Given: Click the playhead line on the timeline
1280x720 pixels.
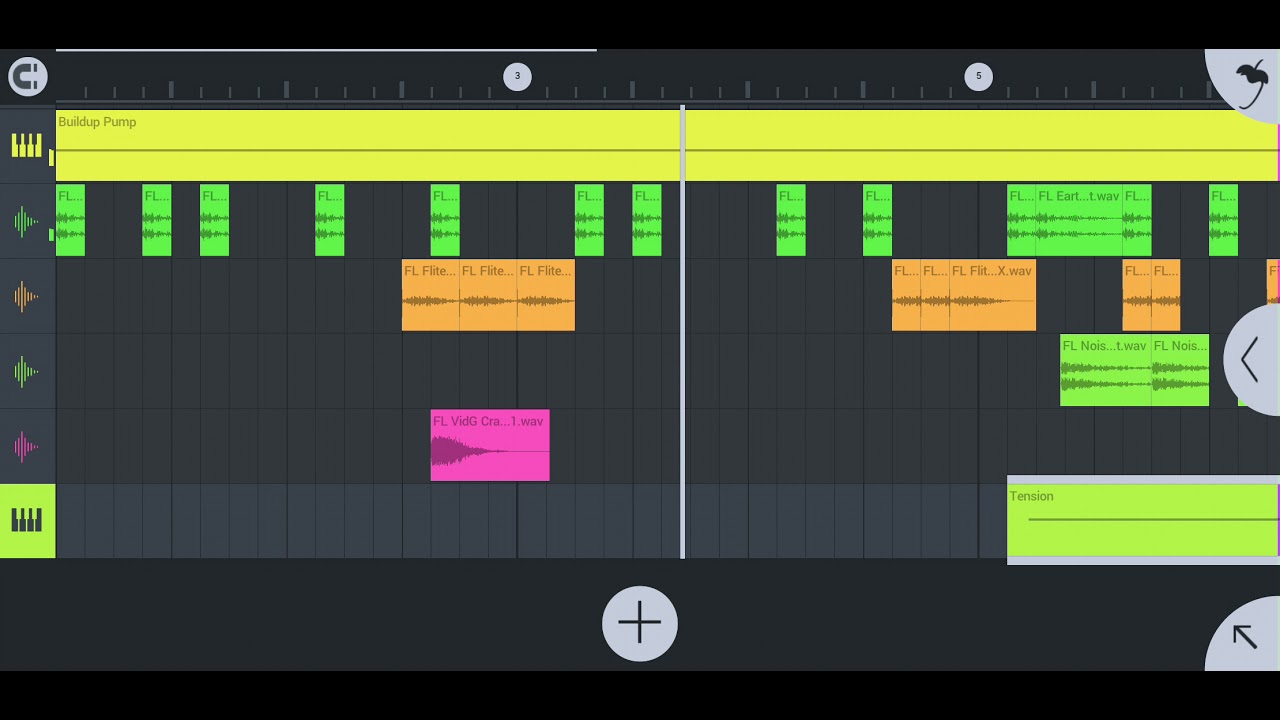Looking at the screenshot, I should click(x=683, y=332).
